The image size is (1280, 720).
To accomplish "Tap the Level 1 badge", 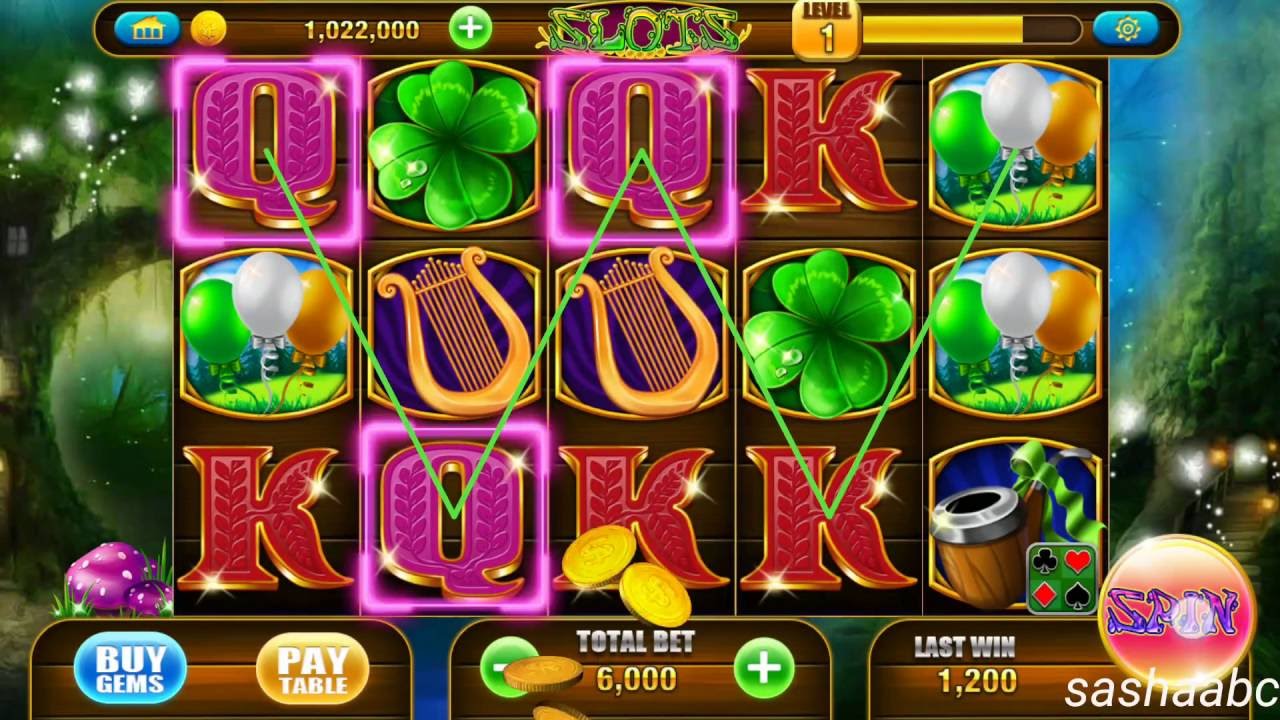I will point(826,29).
